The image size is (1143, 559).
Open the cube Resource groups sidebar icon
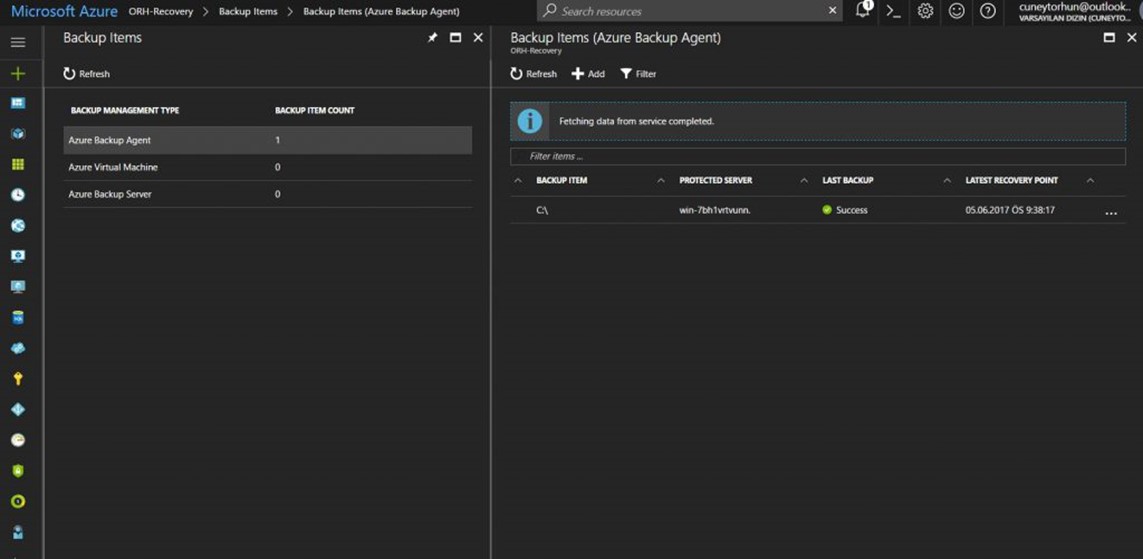click(18, 134)
